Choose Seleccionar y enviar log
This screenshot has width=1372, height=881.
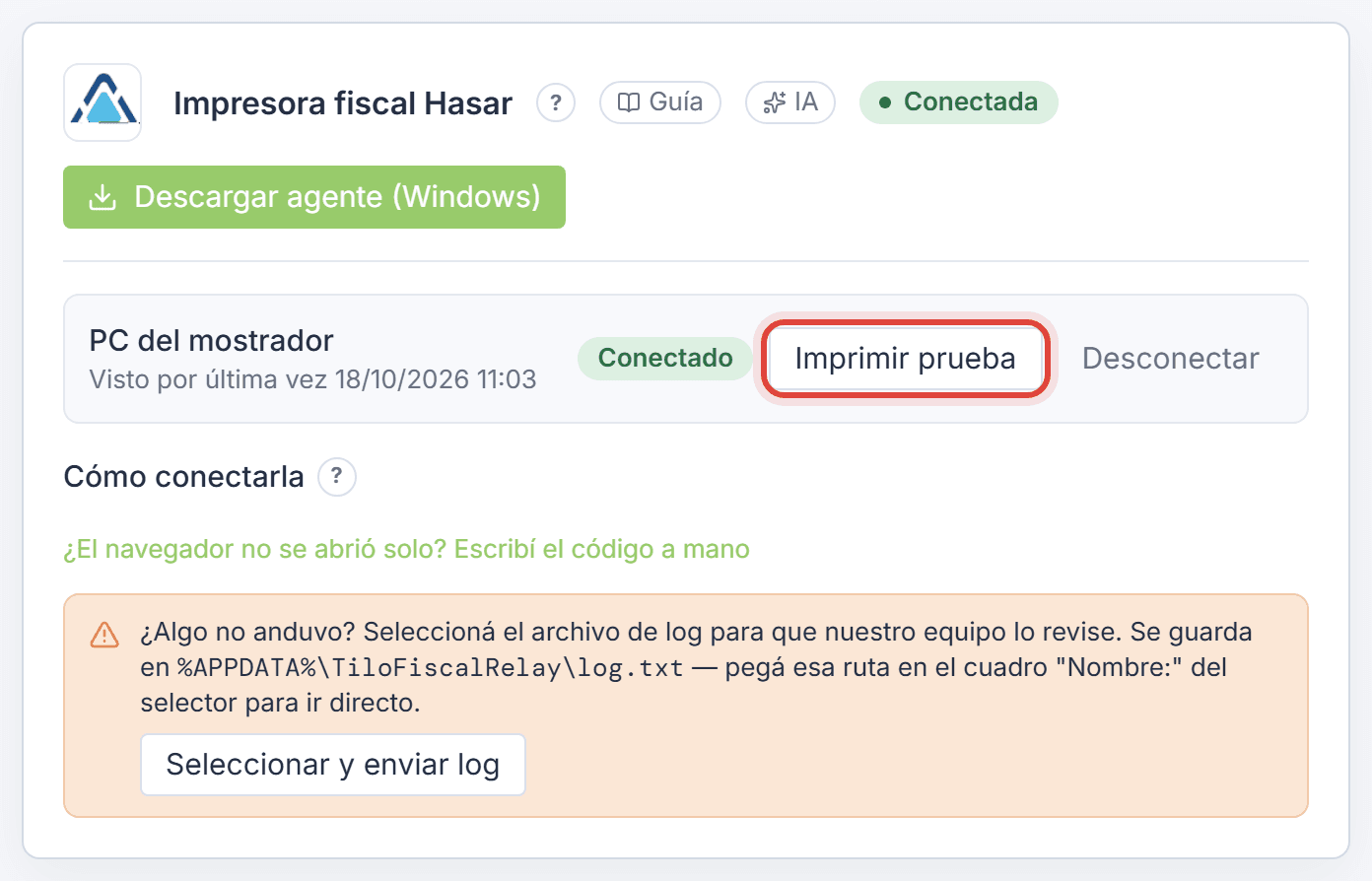[333, 765]
